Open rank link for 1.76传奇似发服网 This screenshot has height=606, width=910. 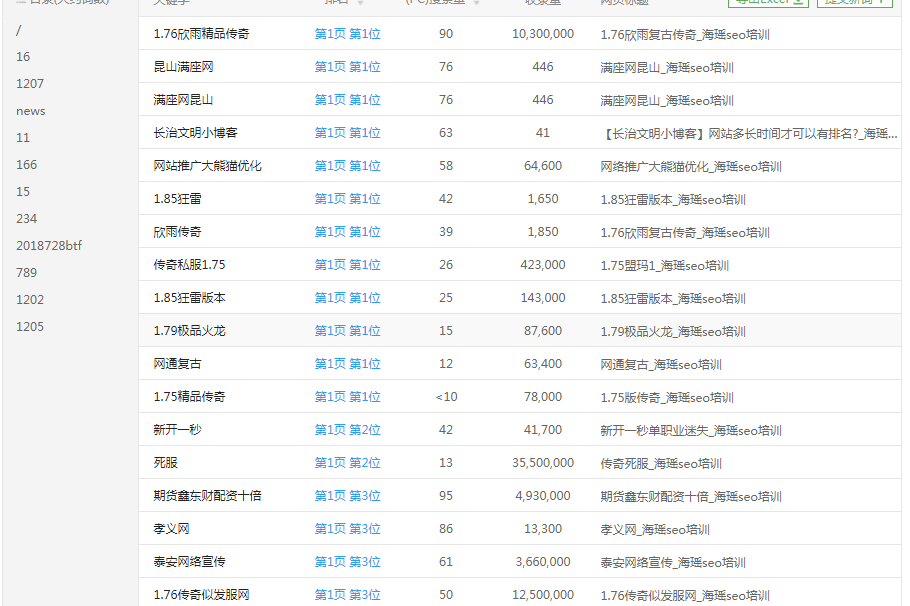coord(348,594)
